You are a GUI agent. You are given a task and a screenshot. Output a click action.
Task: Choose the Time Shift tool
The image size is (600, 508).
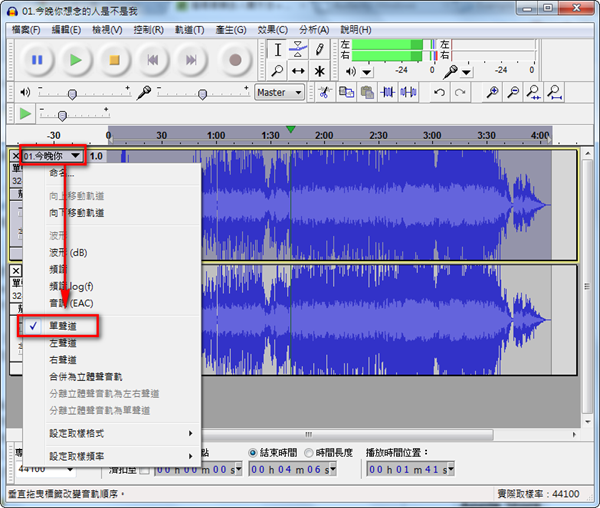pos(298,71)
